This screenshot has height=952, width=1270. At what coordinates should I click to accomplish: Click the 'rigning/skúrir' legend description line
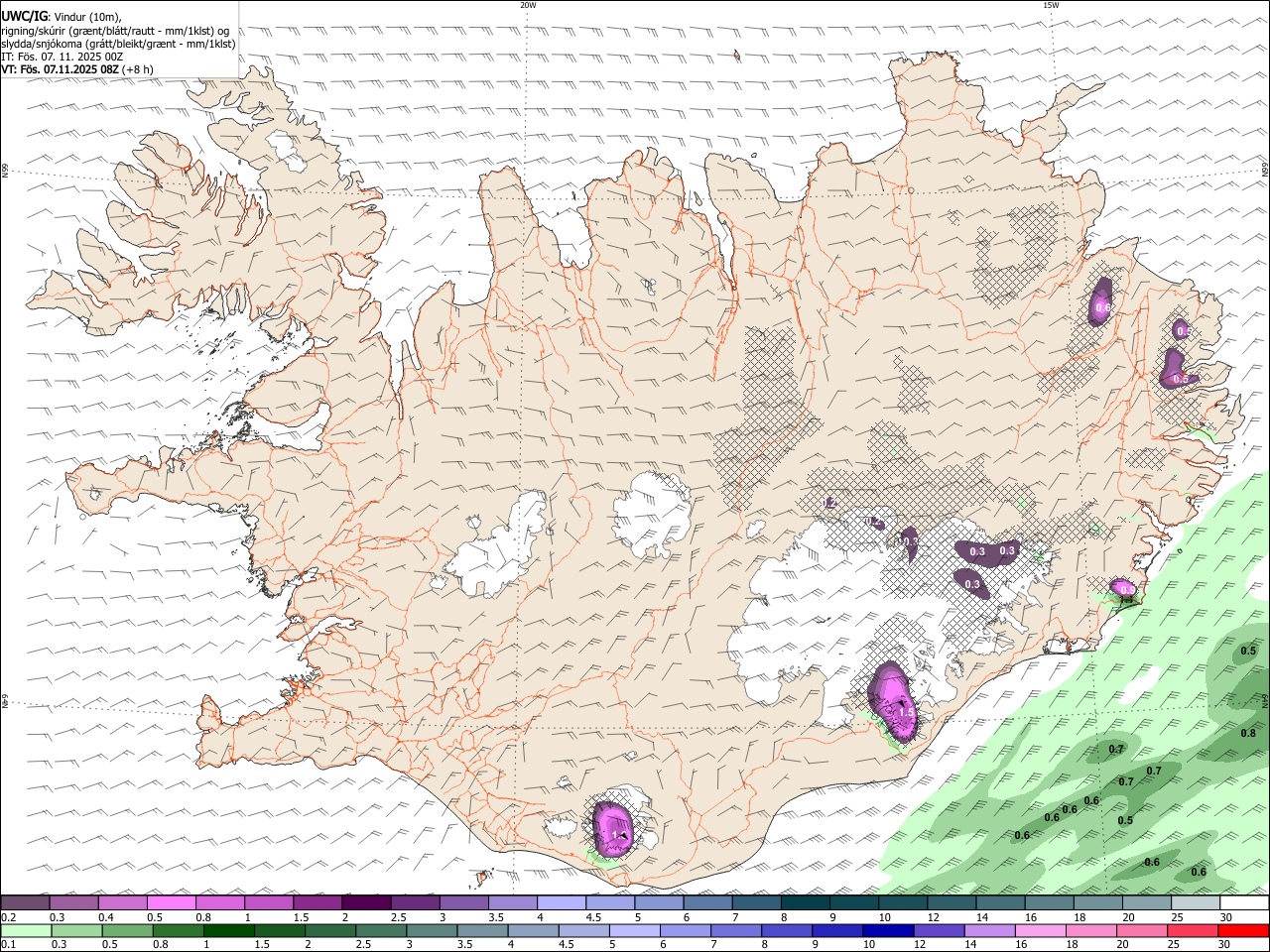pyautogui.click(x=116, y=30)
